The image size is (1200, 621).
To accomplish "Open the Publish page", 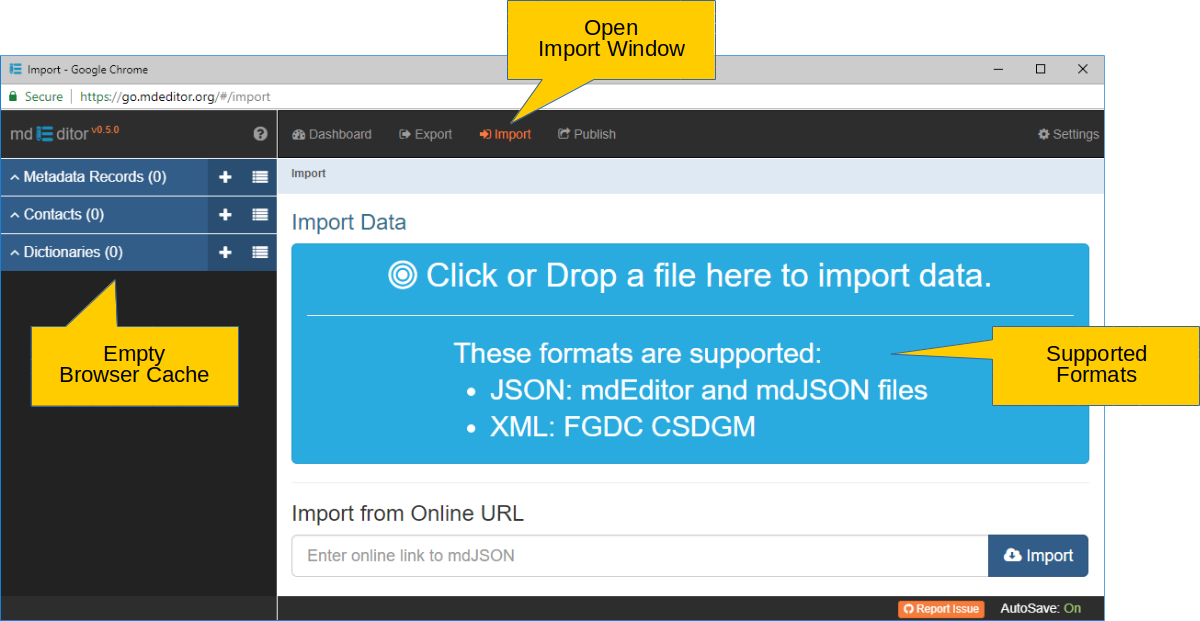I will [587, 134].
